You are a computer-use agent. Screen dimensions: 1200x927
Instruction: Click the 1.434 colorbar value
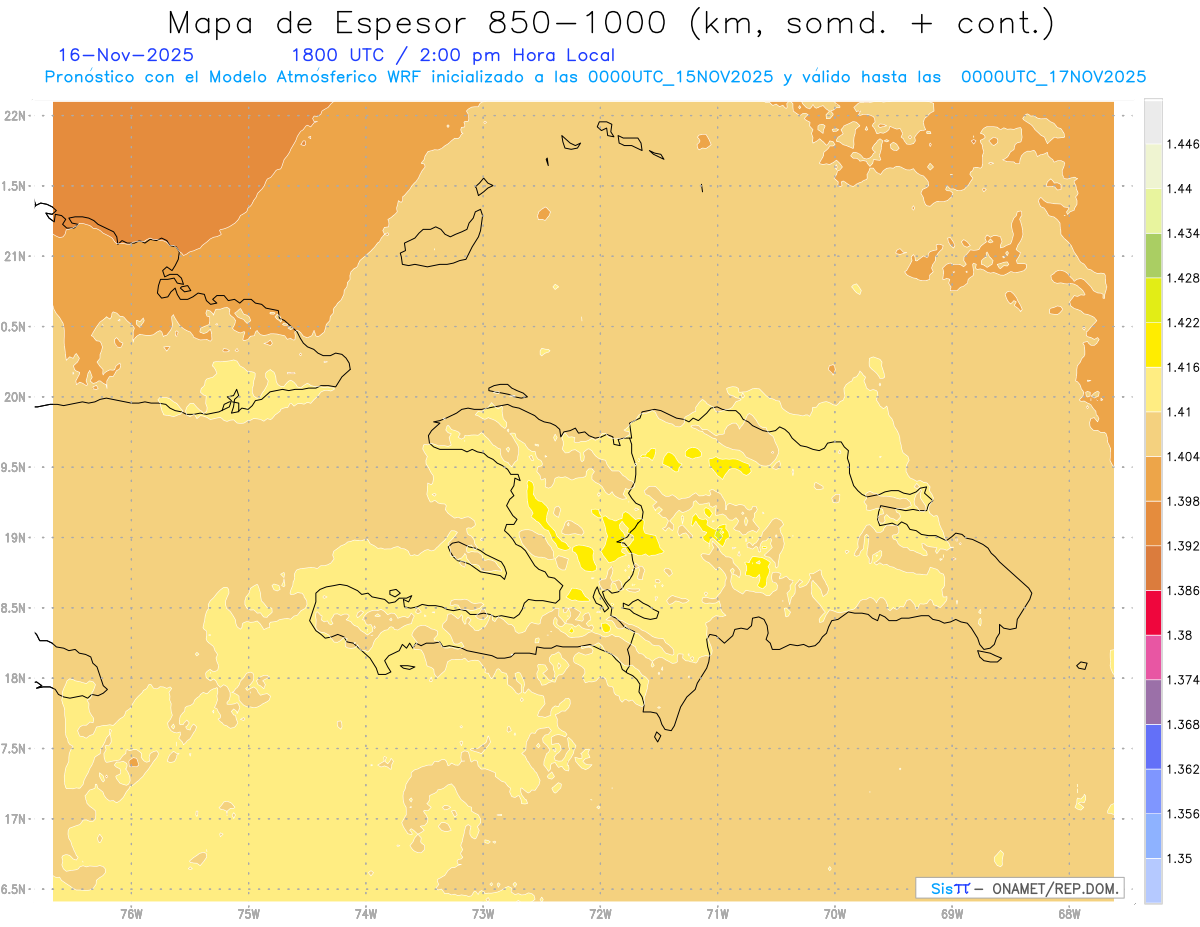(x=1183, y=233)
